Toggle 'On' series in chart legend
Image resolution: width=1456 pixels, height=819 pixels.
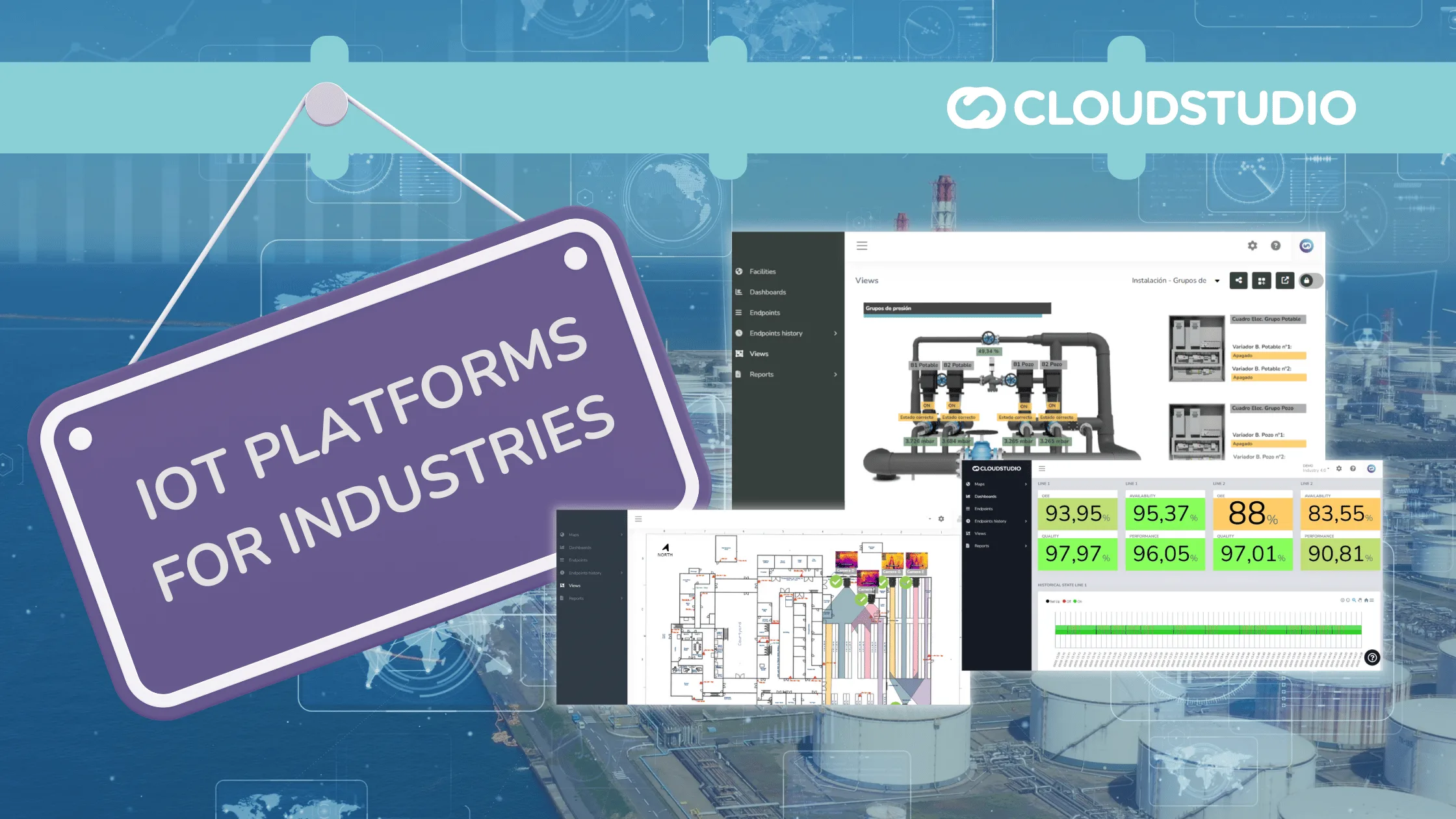click(x=1078, y=601)
